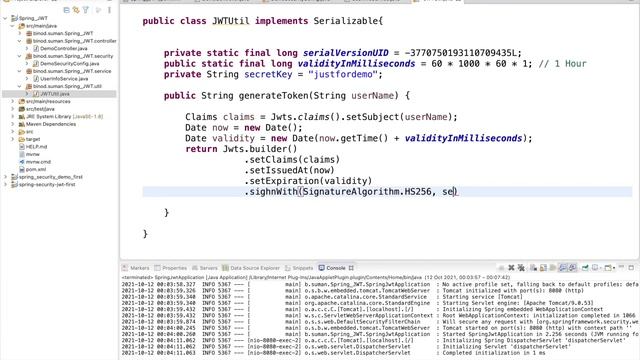Click 'SignatureAlgorithm.HS256' in editor
The width and height of the screenshot is (640, 360).
coord(367,191)
